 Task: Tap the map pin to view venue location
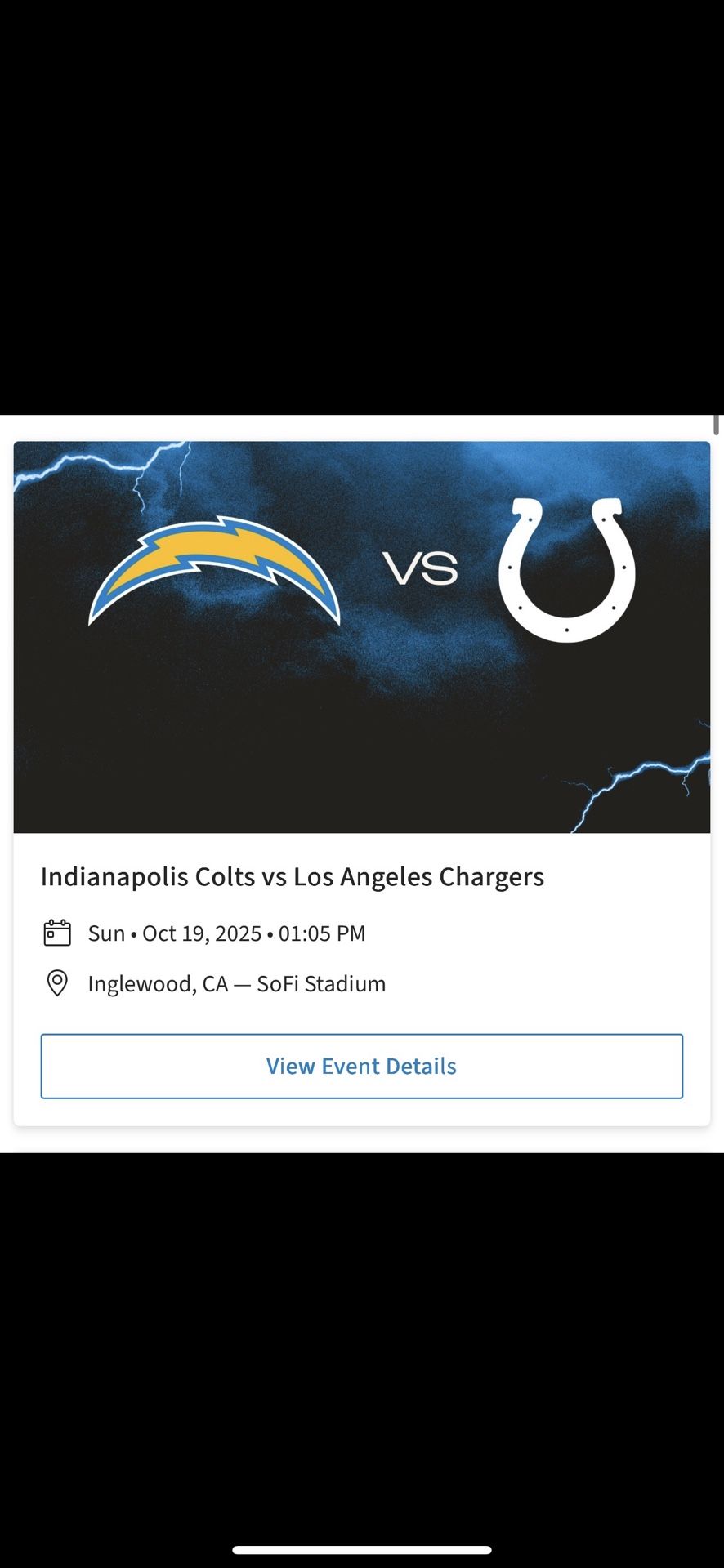(56, 983)
